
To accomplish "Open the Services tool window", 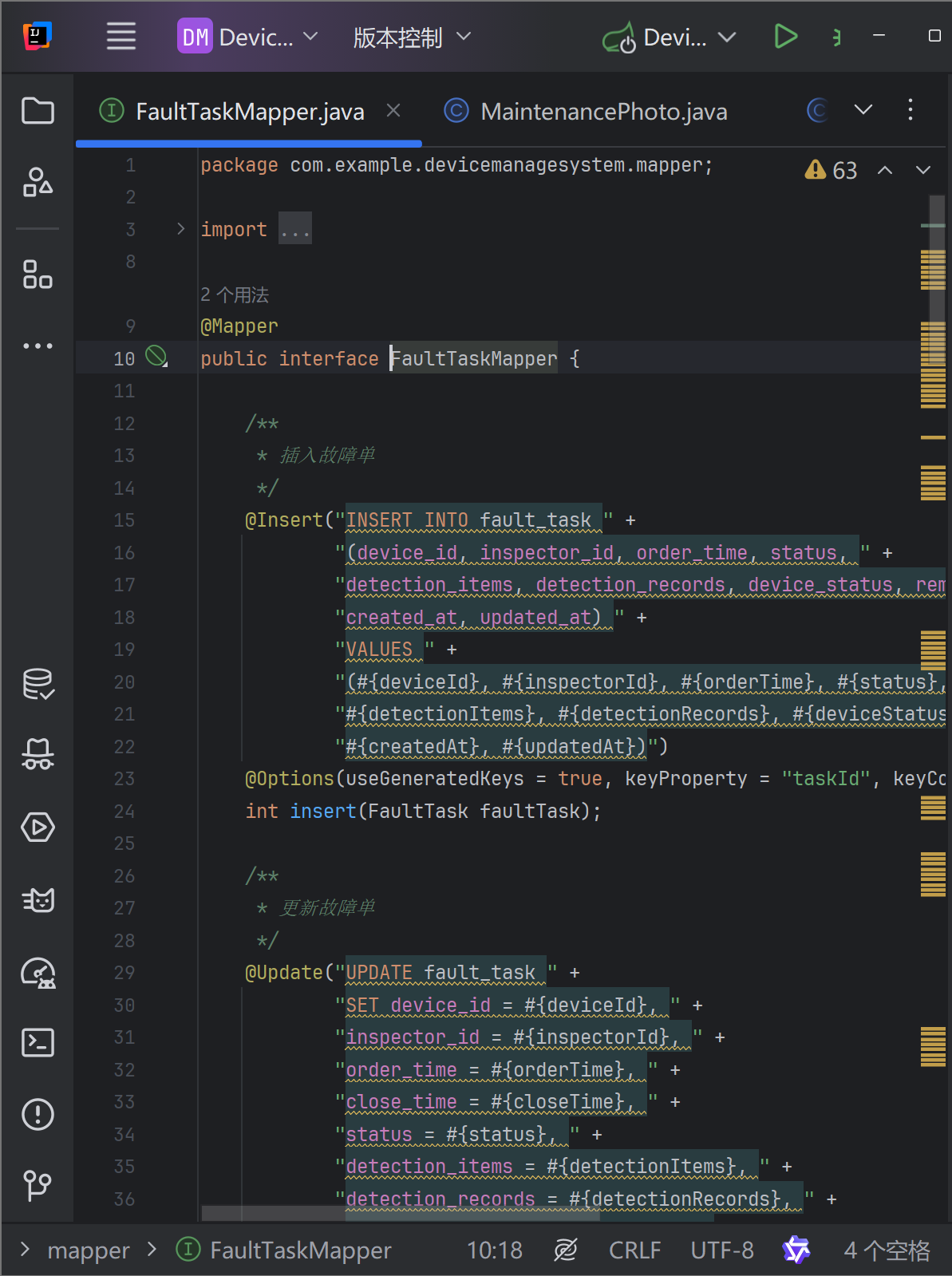I will [x=38, y=827].
